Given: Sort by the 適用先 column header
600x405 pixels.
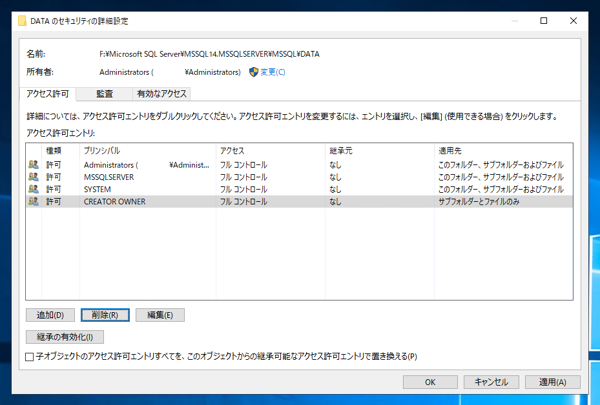Looking at the screenshot, I should pos(504,151).
